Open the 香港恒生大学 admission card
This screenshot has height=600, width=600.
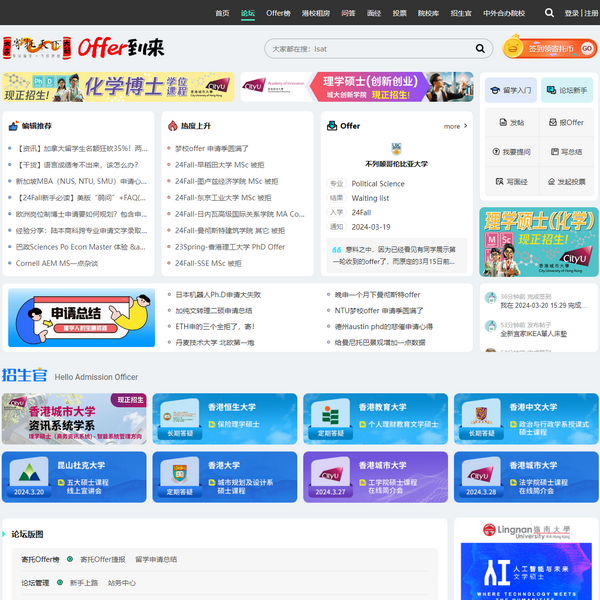(x=225, y=418)
